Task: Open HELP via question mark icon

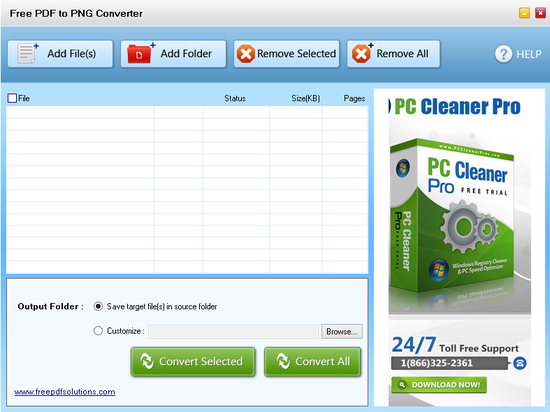Action: (503, 54)
